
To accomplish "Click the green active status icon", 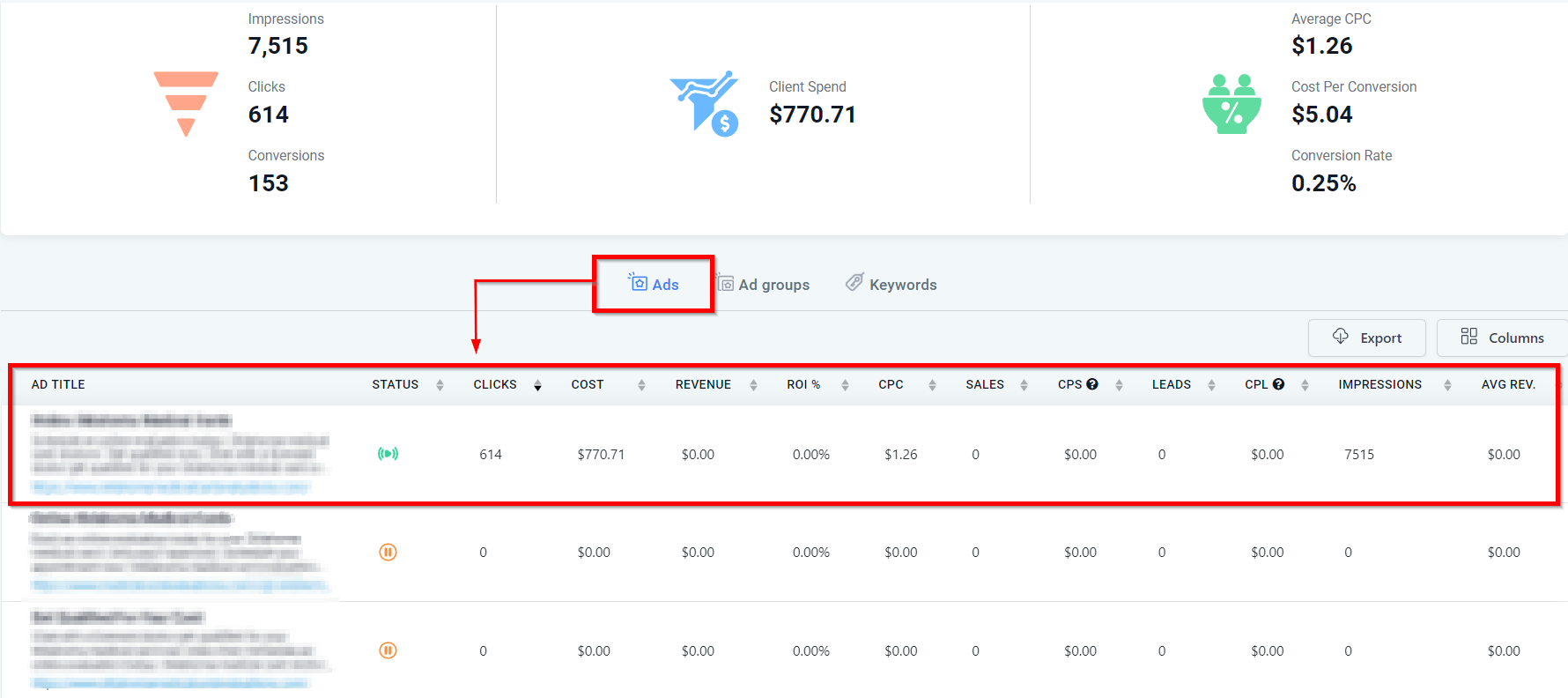I will pyautogui.click(x=388, y=454).
